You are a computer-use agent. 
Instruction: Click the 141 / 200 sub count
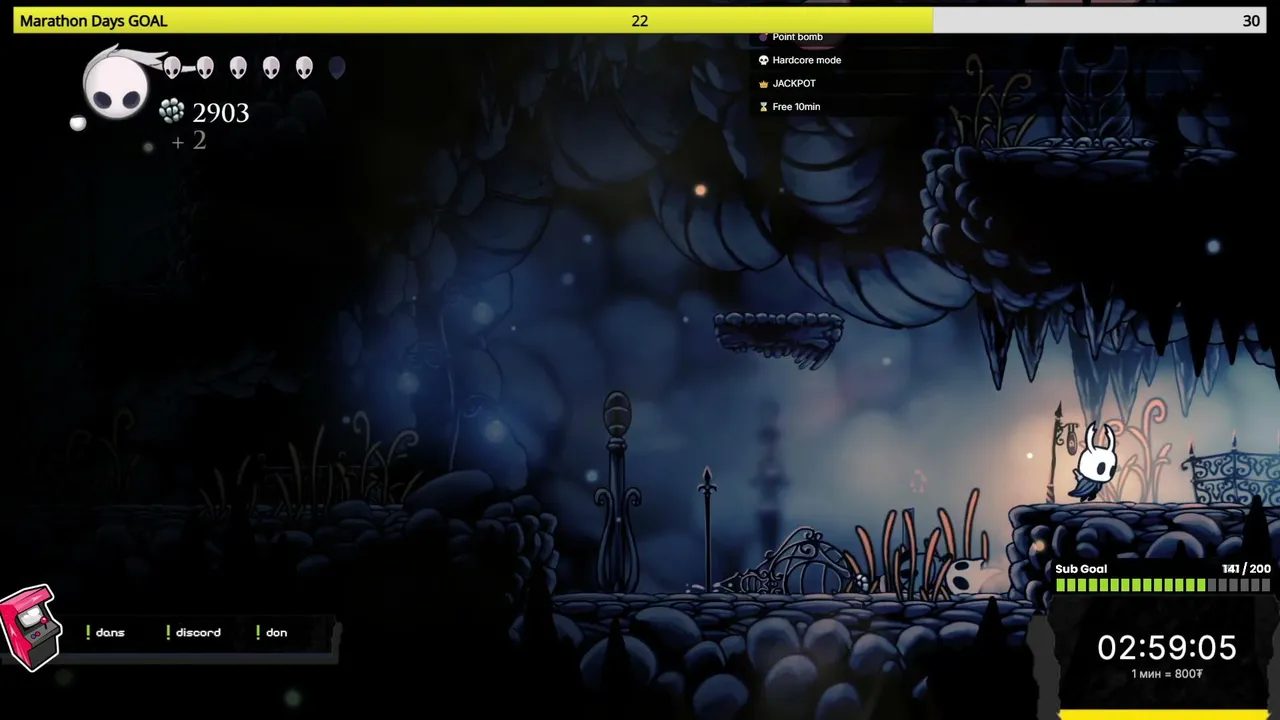point(1247,569)
